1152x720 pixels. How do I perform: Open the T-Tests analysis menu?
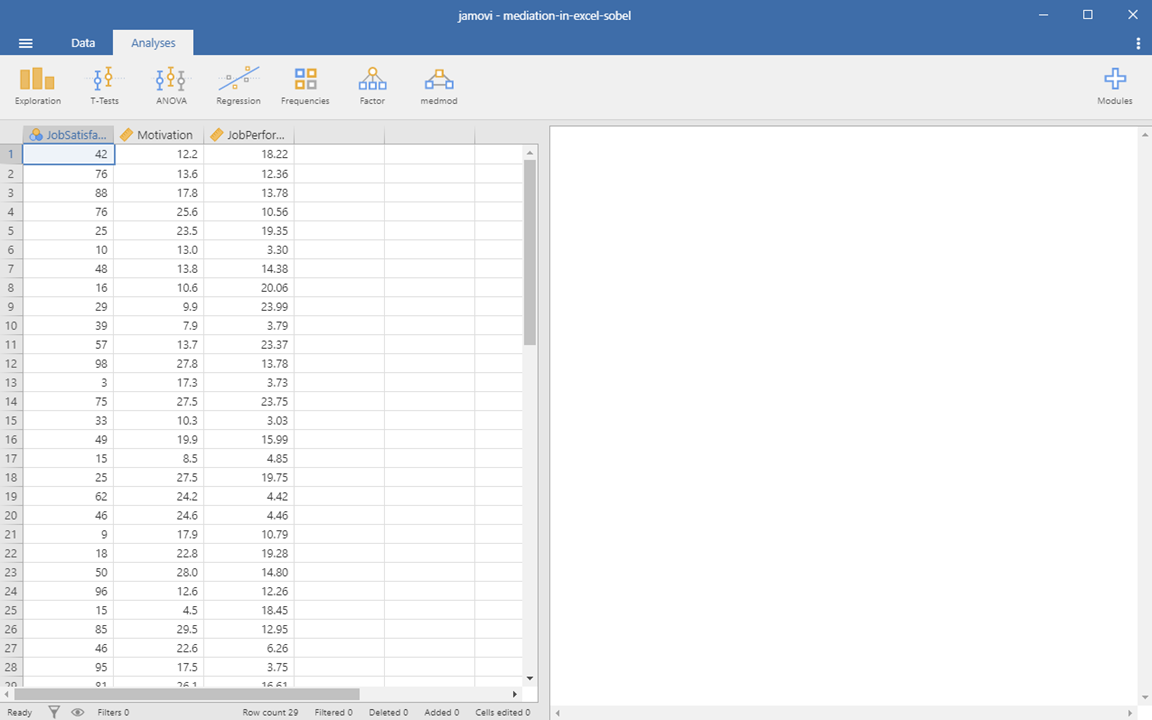104,85
